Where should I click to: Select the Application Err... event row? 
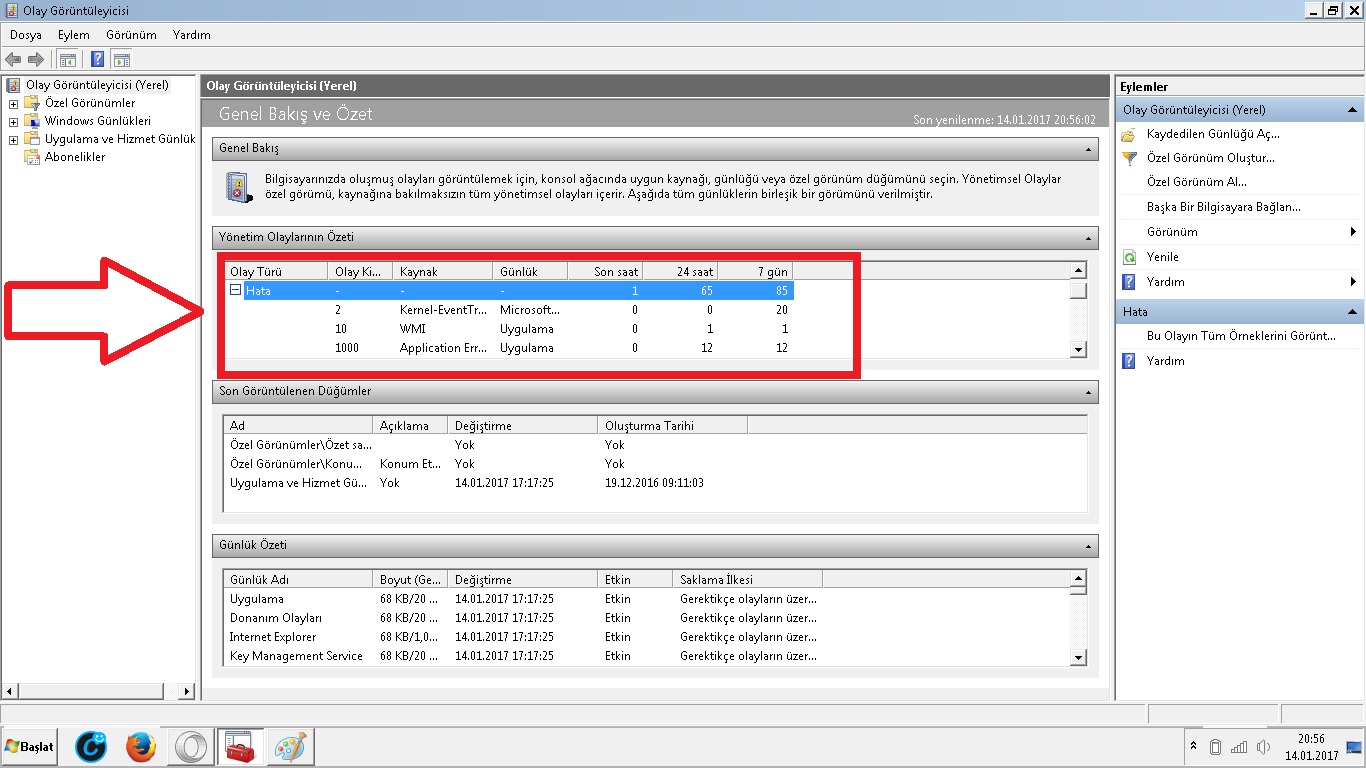[x=509, y=348]
